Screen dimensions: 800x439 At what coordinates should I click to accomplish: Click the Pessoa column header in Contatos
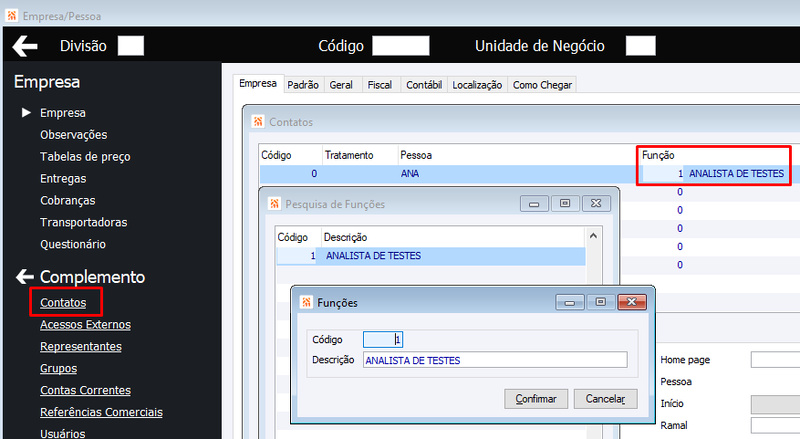point(416,155)
